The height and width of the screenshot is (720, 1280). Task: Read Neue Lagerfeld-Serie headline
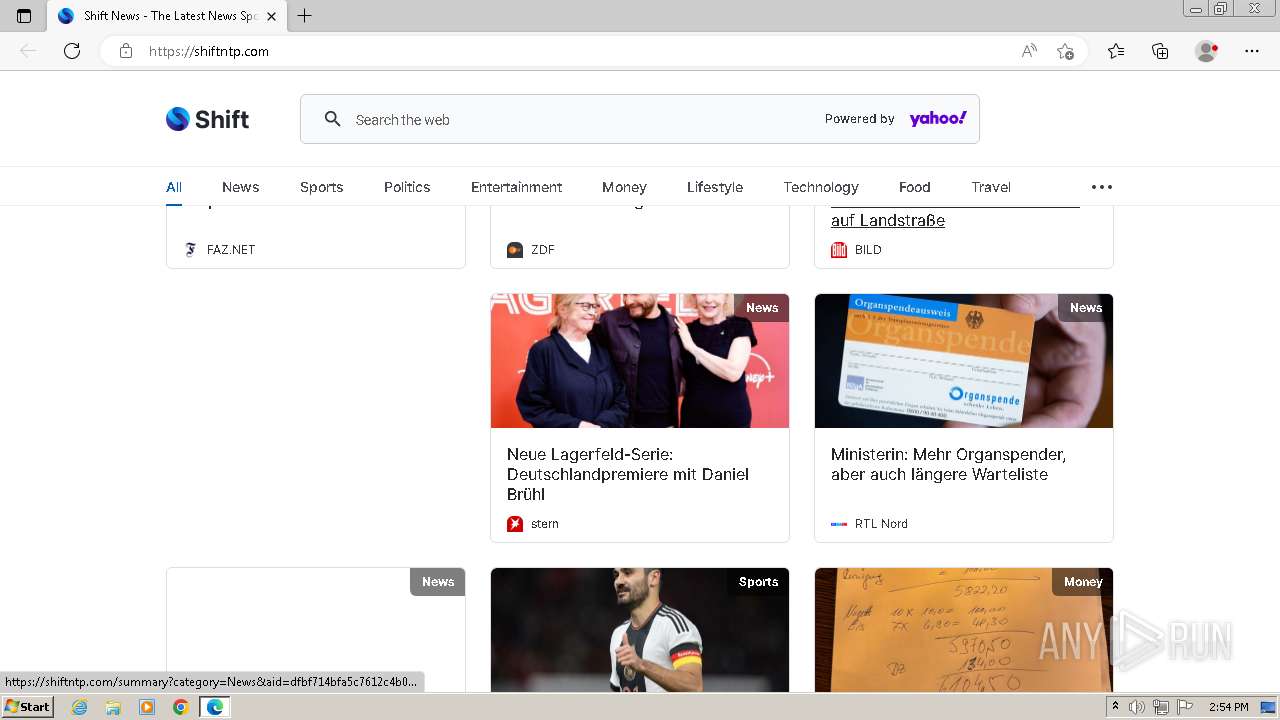[x=628, y=474]
